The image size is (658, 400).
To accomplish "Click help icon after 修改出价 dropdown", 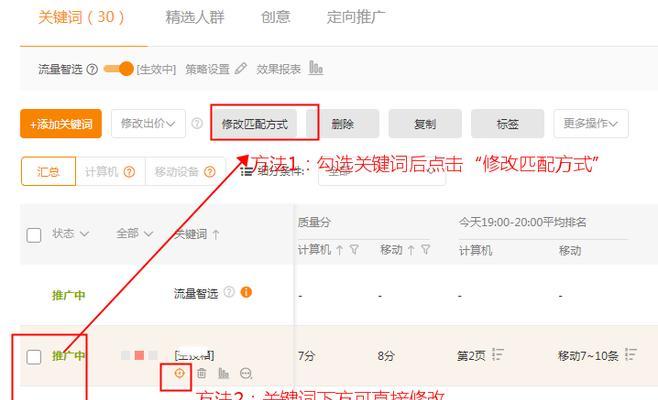I will pos(197,123).
